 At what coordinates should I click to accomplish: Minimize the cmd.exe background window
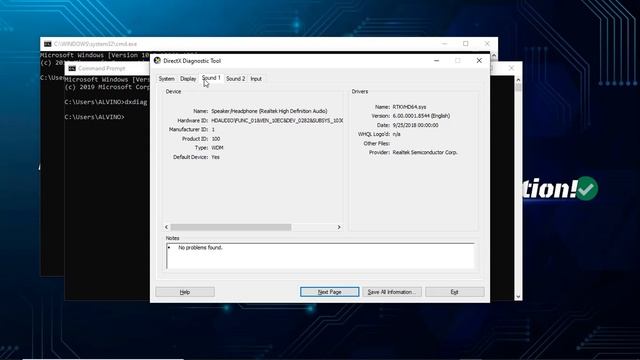coord(444,44)
